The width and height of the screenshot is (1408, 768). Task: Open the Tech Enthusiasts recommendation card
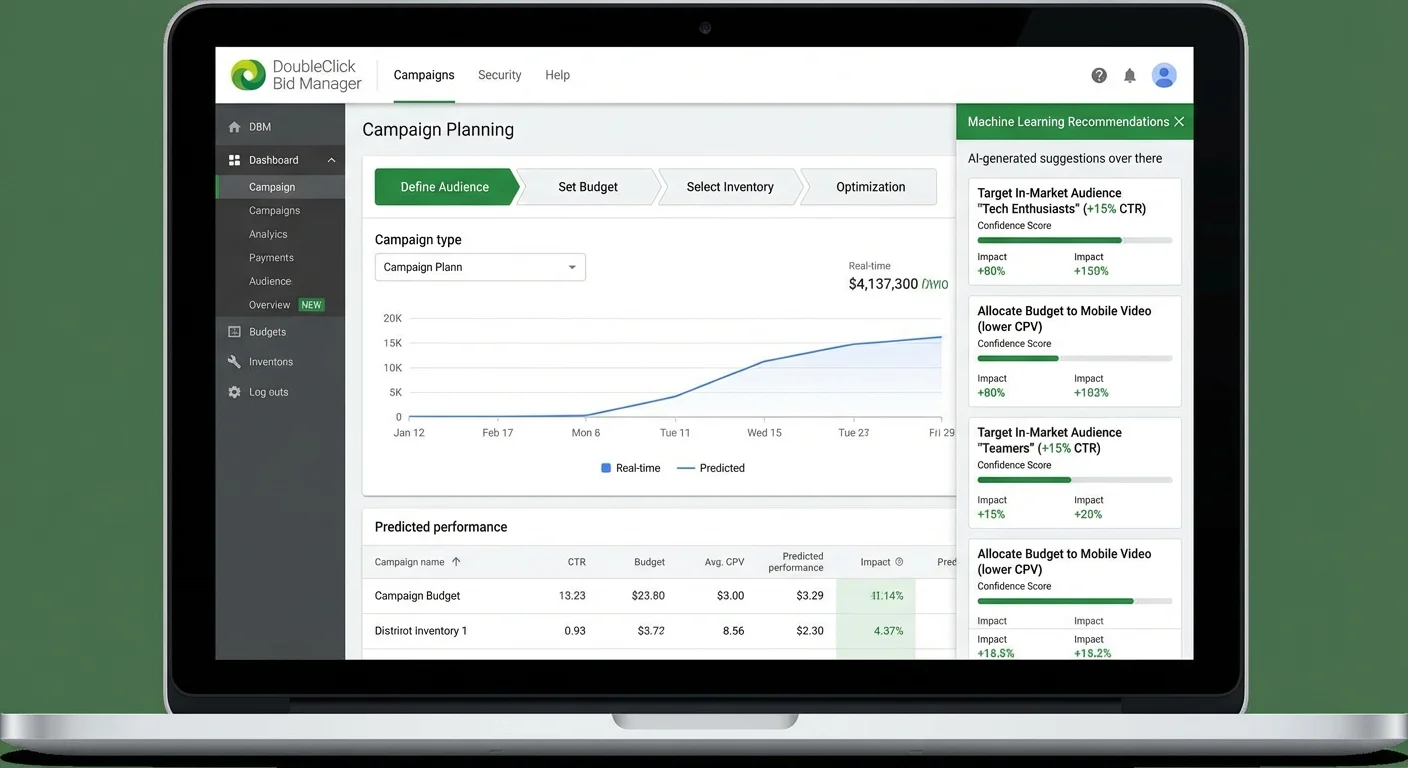point(1075,232)
